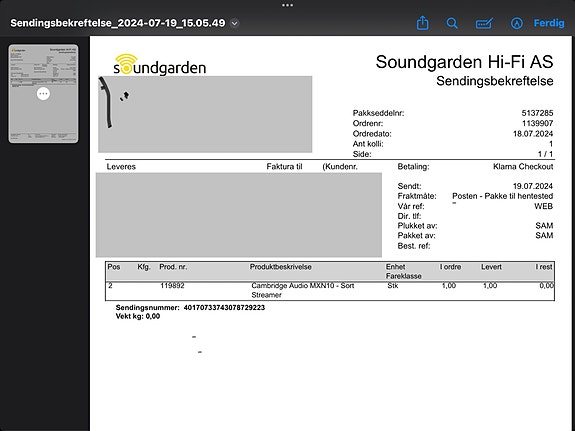
Task: Tap the Sendingsnummer tracking number
Action: click(x=224, y=307)
